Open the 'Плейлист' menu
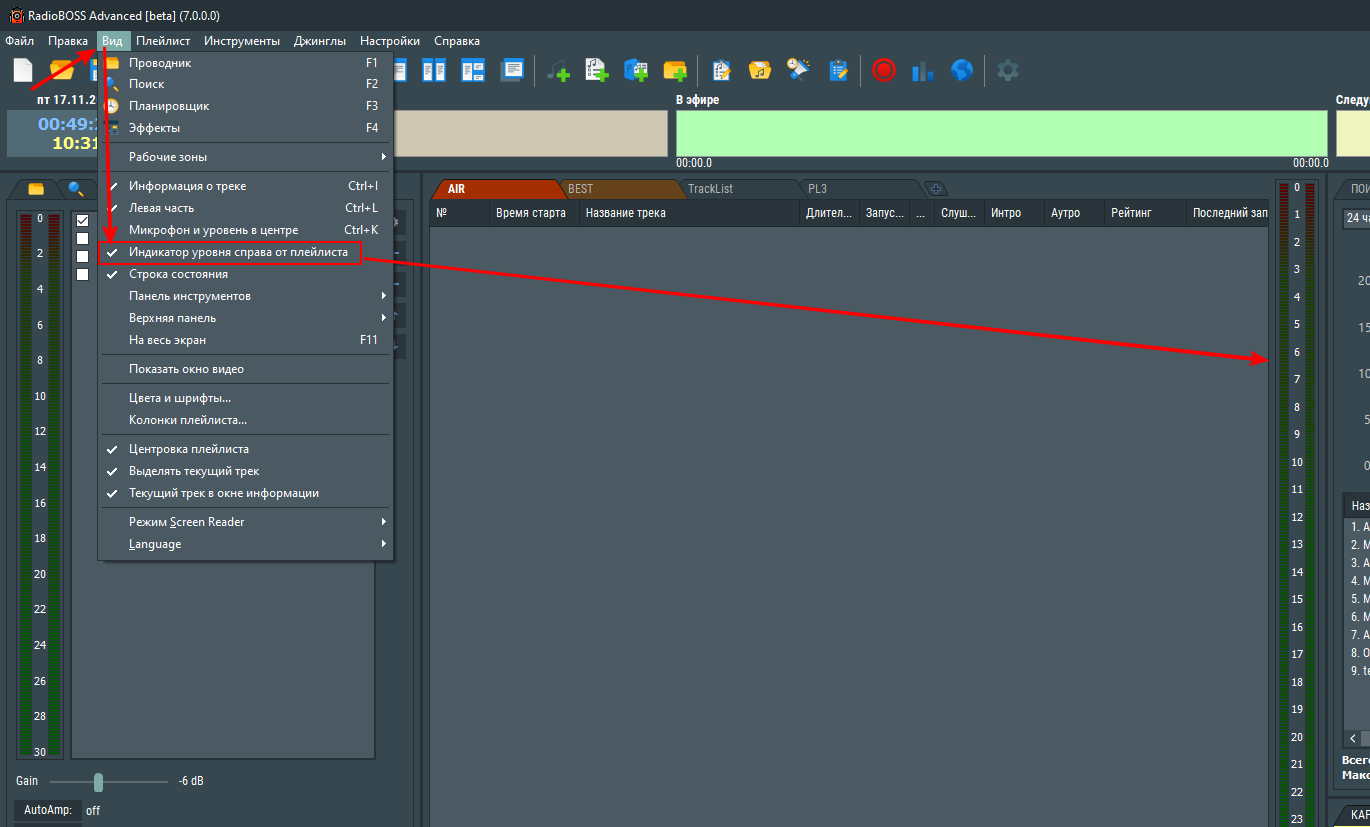 [x=163, y=41]
